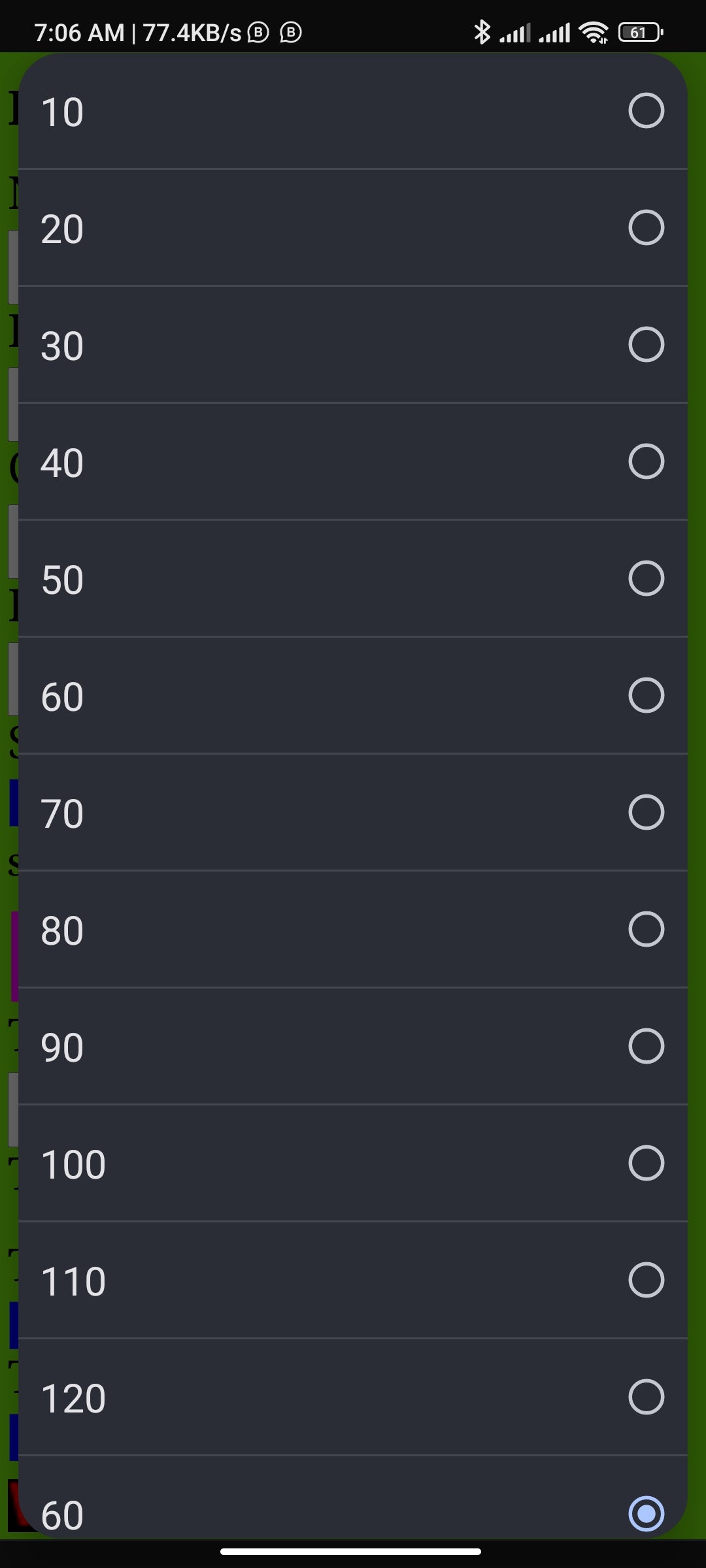The height and width of the screenshot is (1568, 706).
Task: Tap the Wi-Fi status bar icon
Action: coord(594,32)
